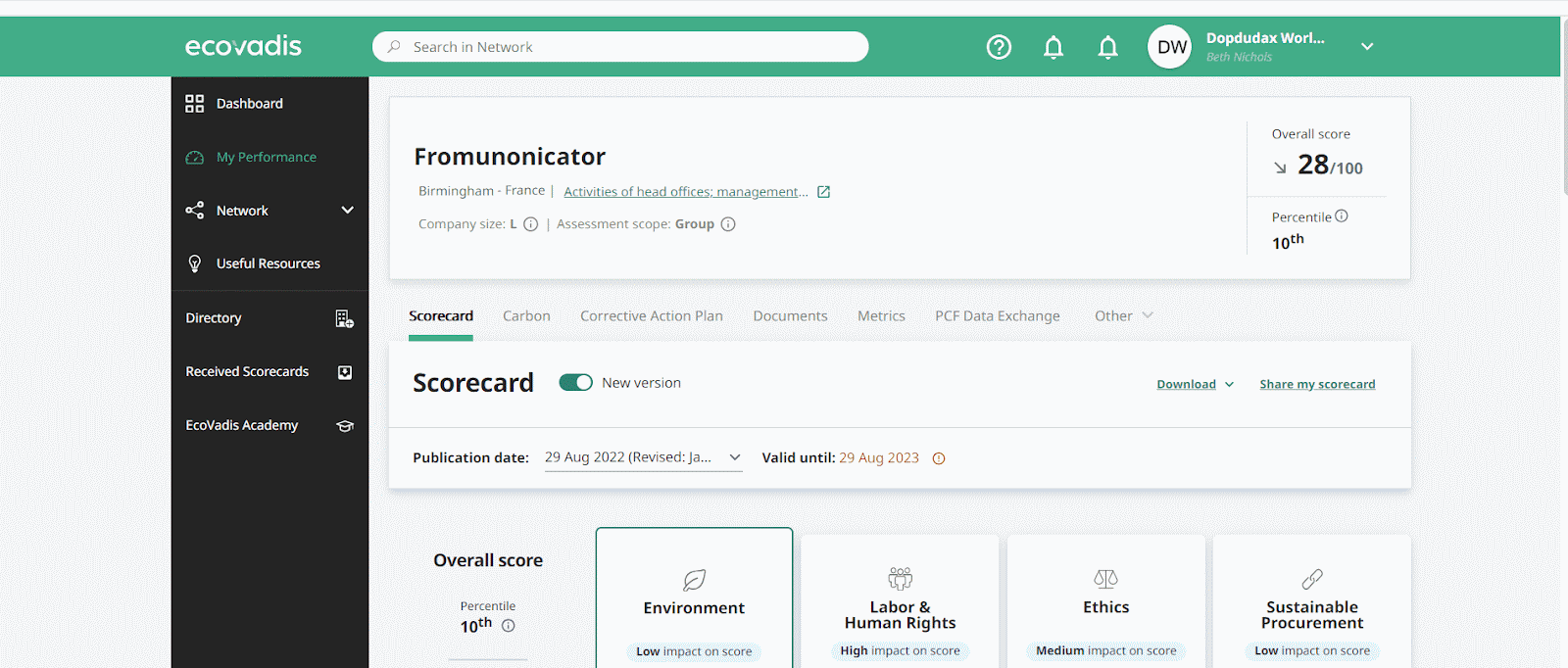Click the Ethics scales icon

click(x=1106, y=579)
